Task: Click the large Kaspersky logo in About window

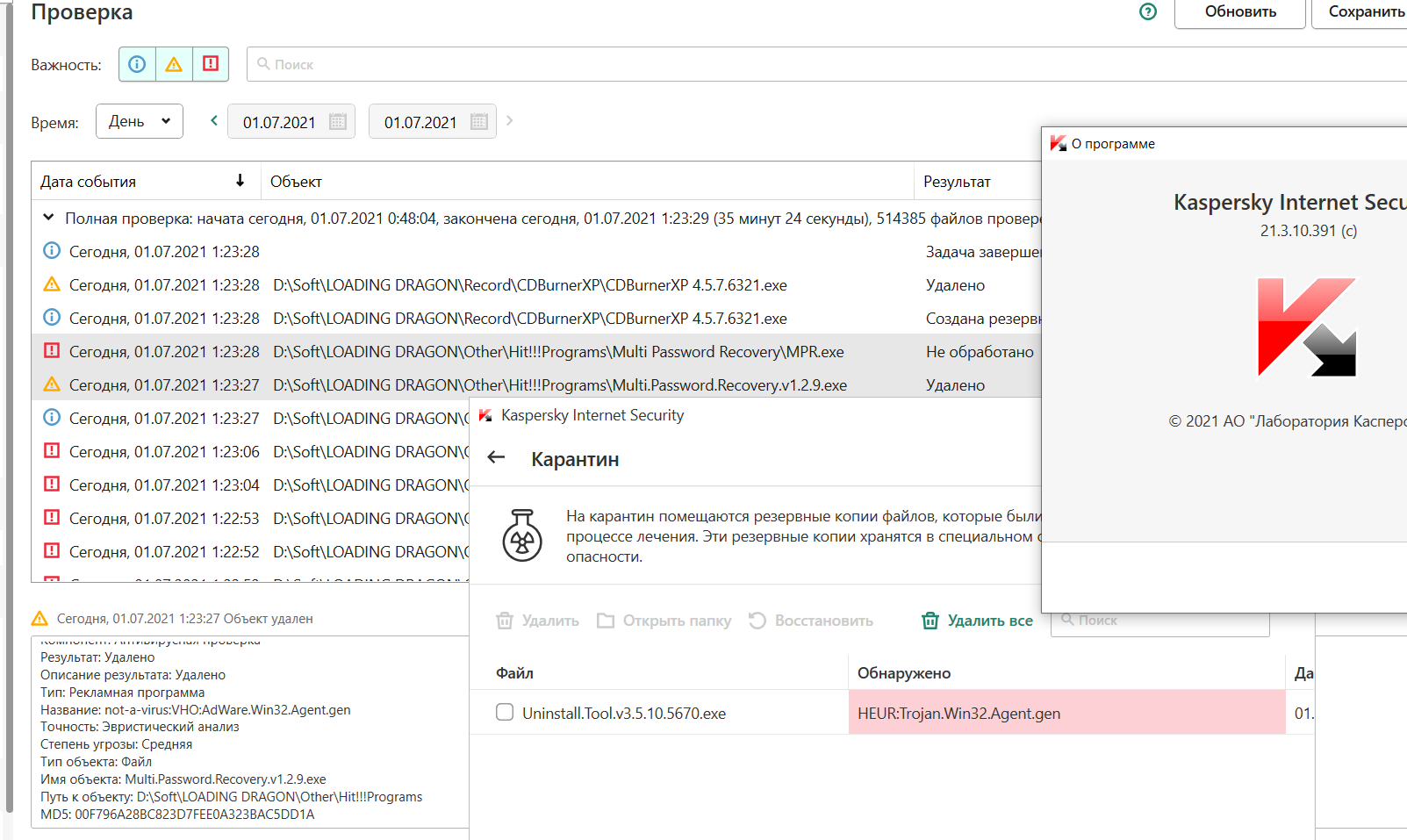Action: tap(1307, 327)
